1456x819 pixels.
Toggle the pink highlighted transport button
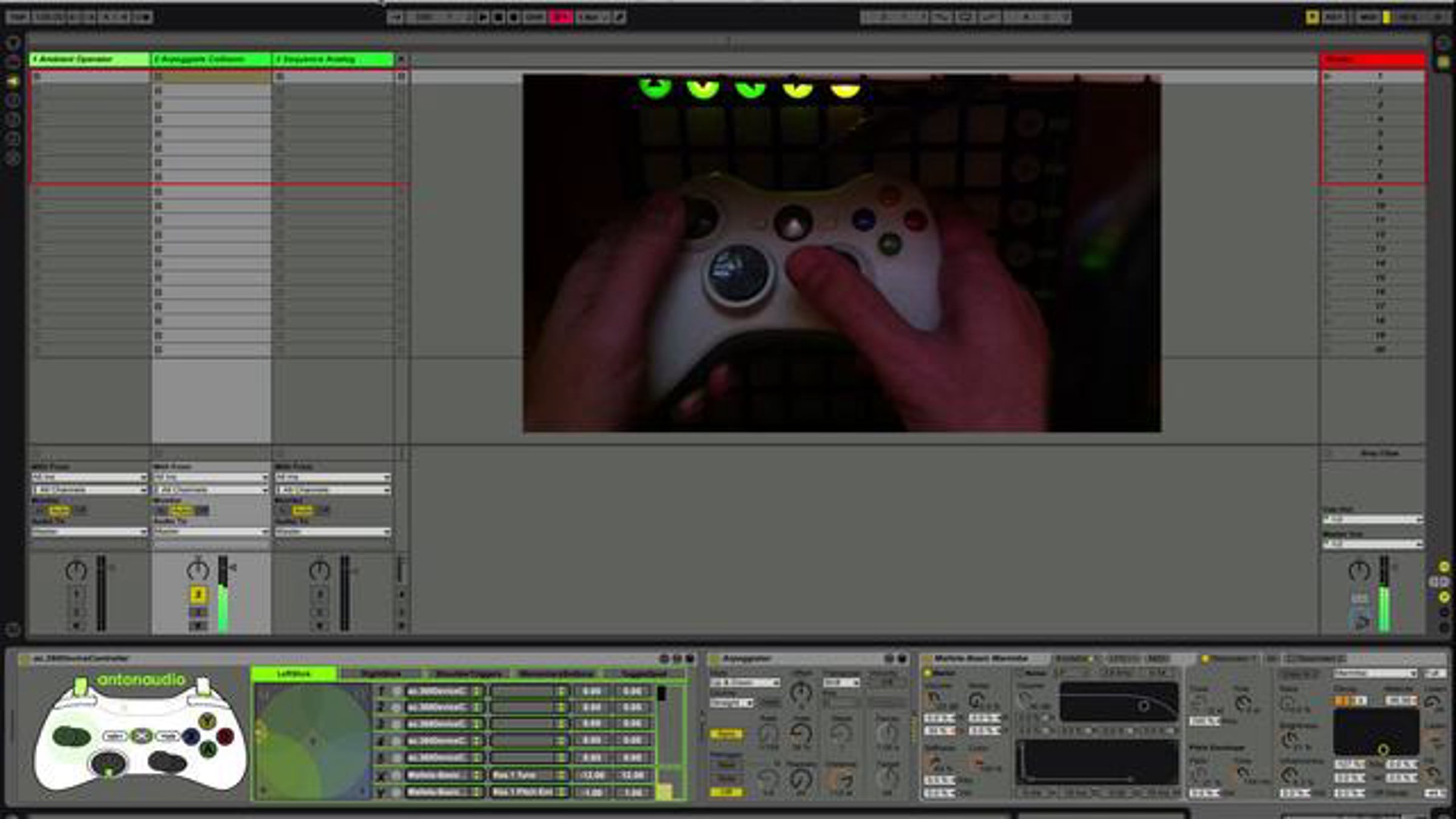[x=561, y=18]
